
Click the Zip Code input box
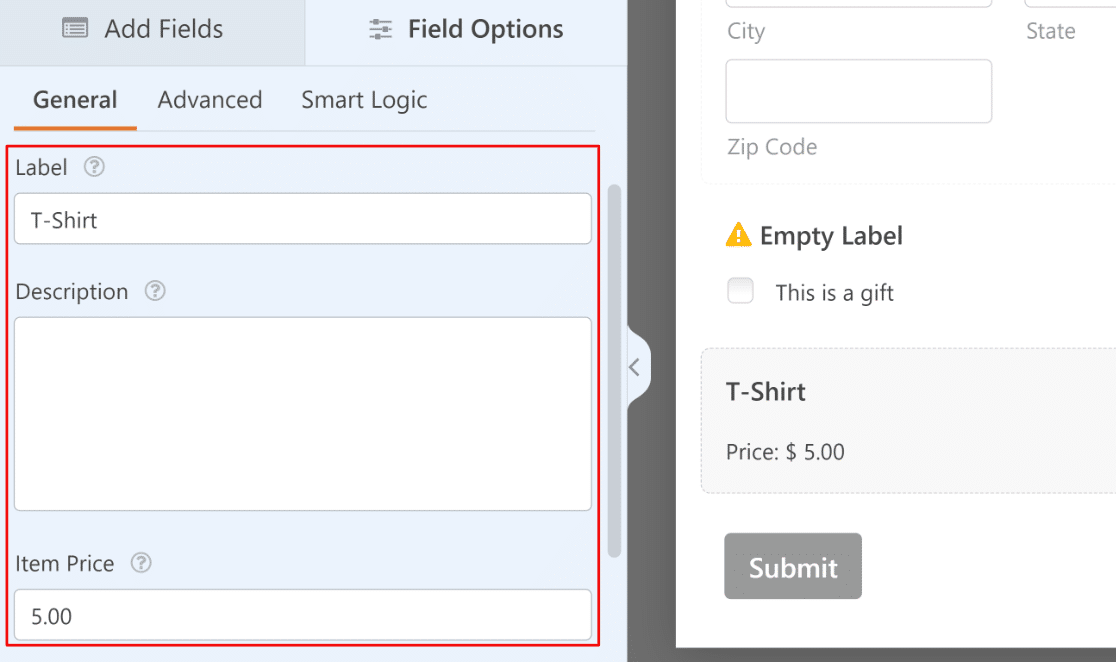coord(858,91)
